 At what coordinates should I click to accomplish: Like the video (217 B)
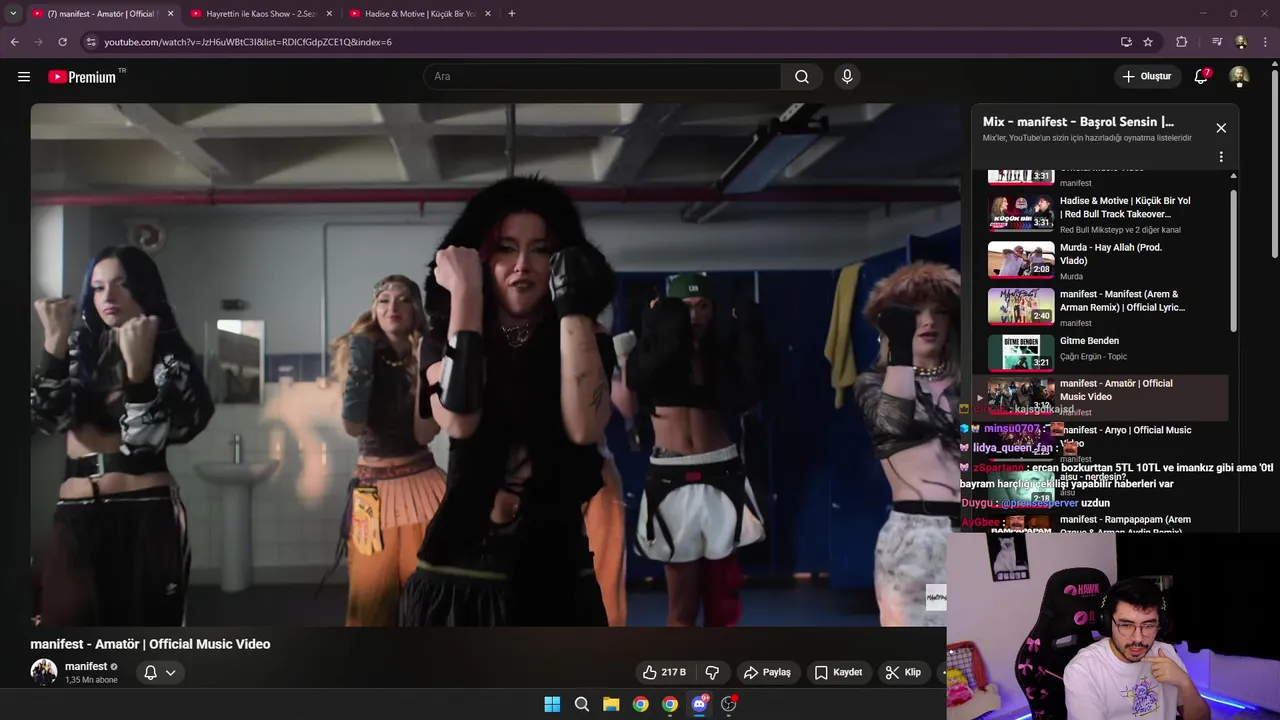pos(664,672)
